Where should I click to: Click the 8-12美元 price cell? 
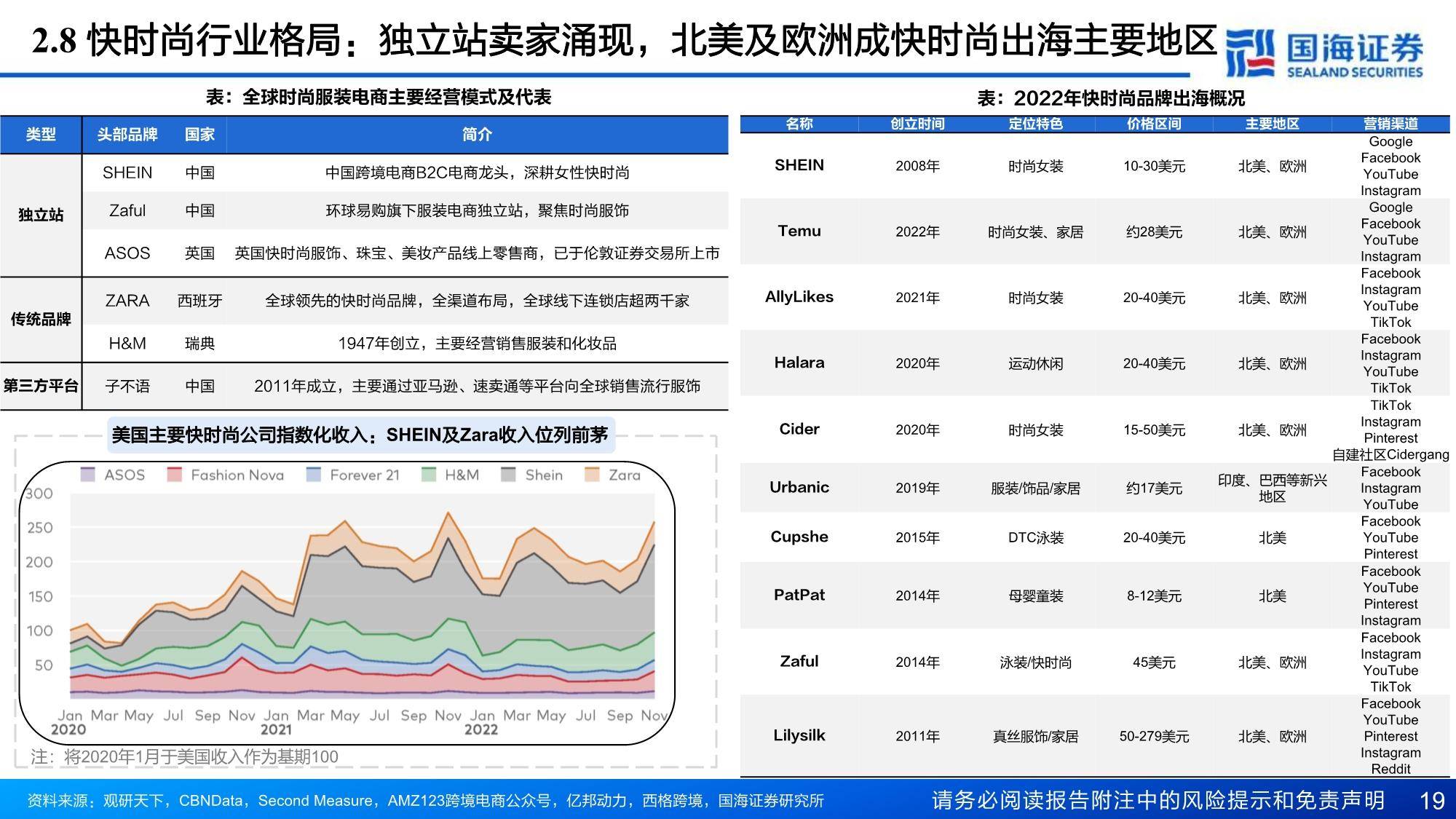pyautogui.click(x=1154, y=596)
